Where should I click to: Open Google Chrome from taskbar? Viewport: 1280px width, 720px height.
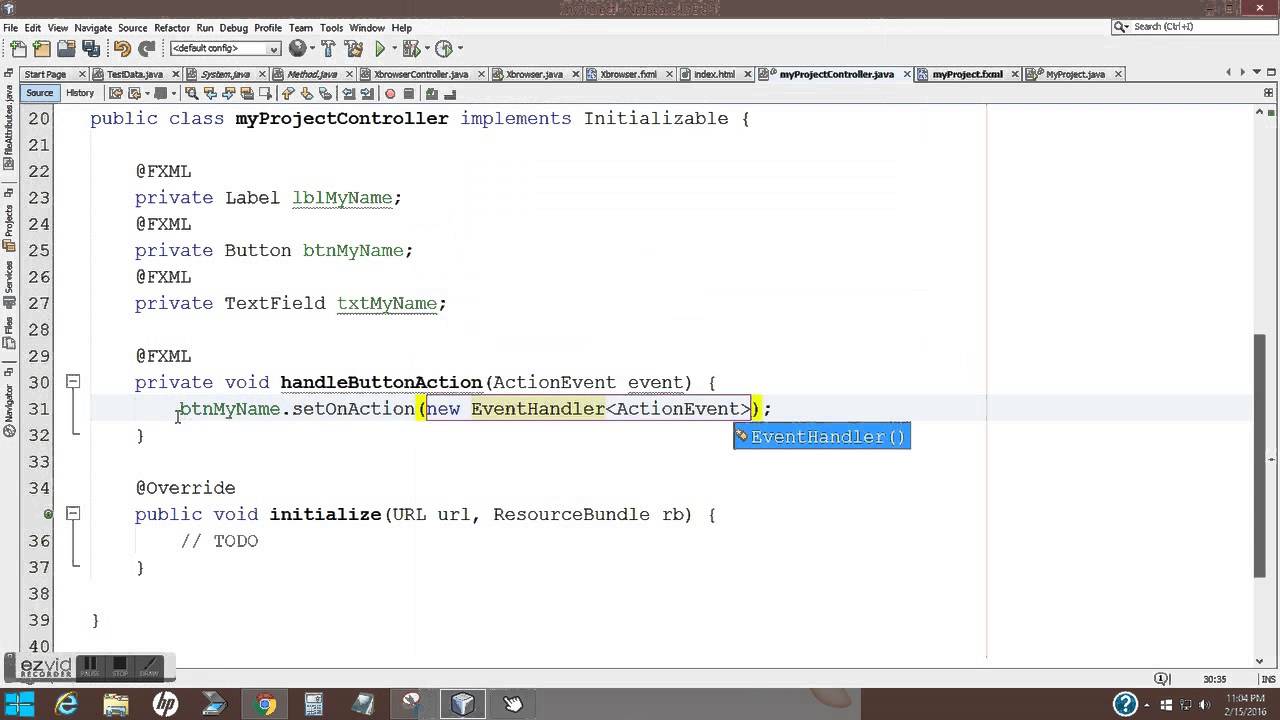(x=264, y=704)
